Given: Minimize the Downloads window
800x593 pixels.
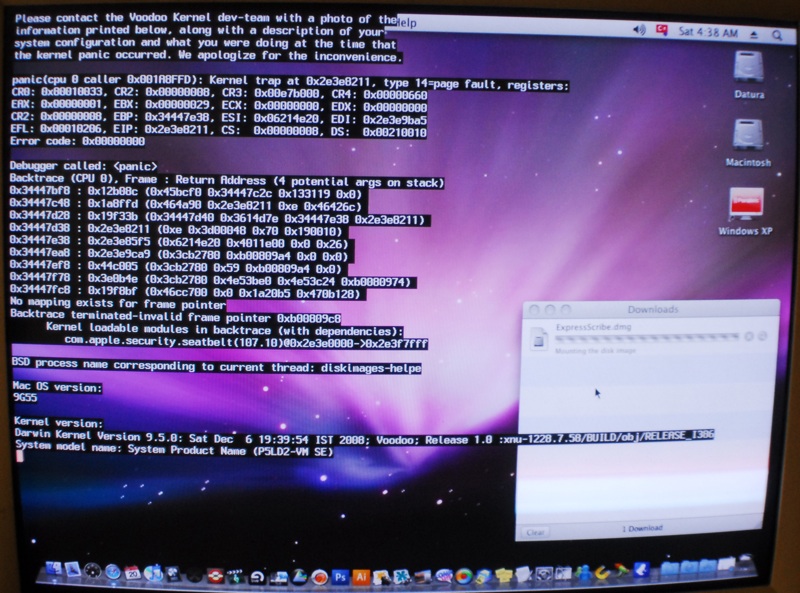Looking at the screenshot, I should 550,309.
